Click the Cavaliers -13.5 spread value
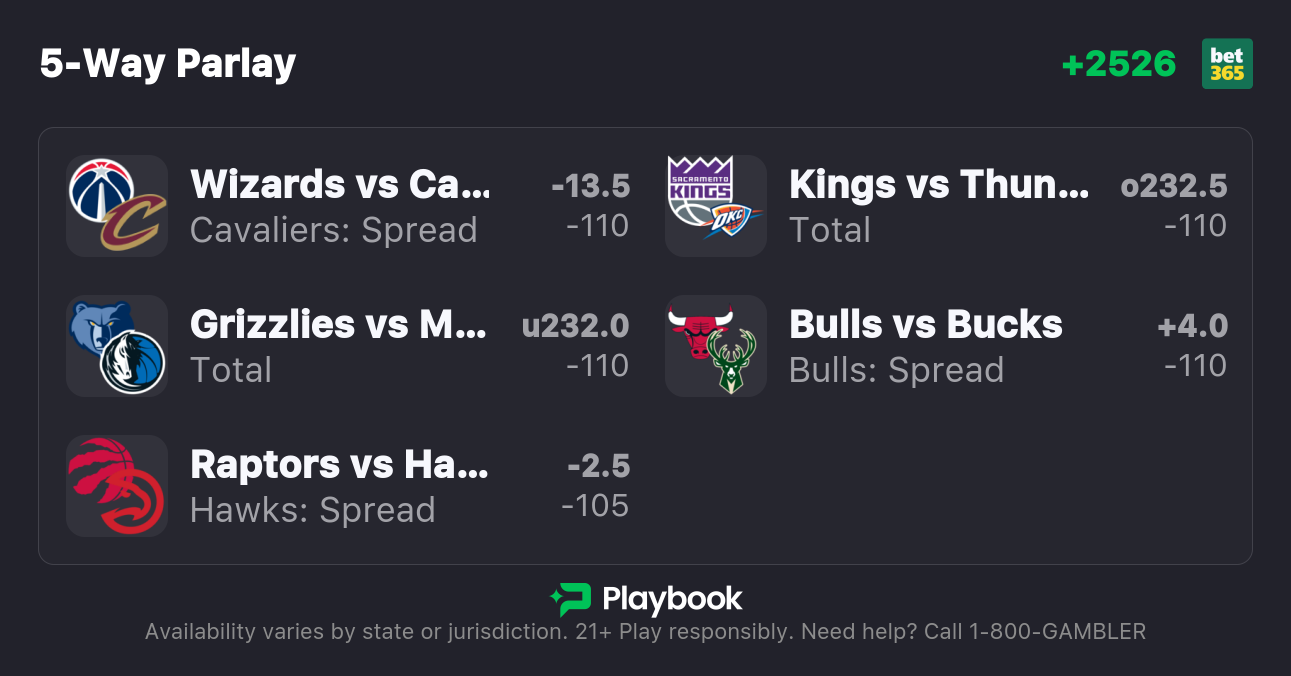The height and width of the screenshot is (676, 1291). (590, 186)
